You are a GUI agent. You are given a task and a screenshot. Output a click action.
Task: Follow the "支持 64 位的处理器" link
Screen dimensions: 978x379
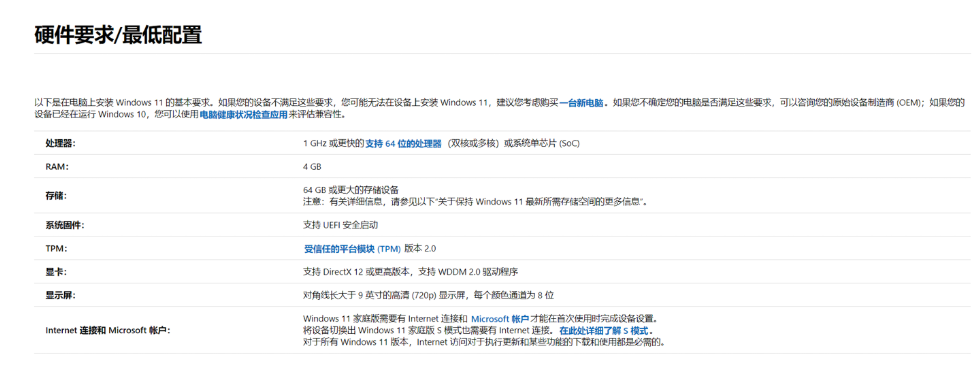[x=403, y=143]
